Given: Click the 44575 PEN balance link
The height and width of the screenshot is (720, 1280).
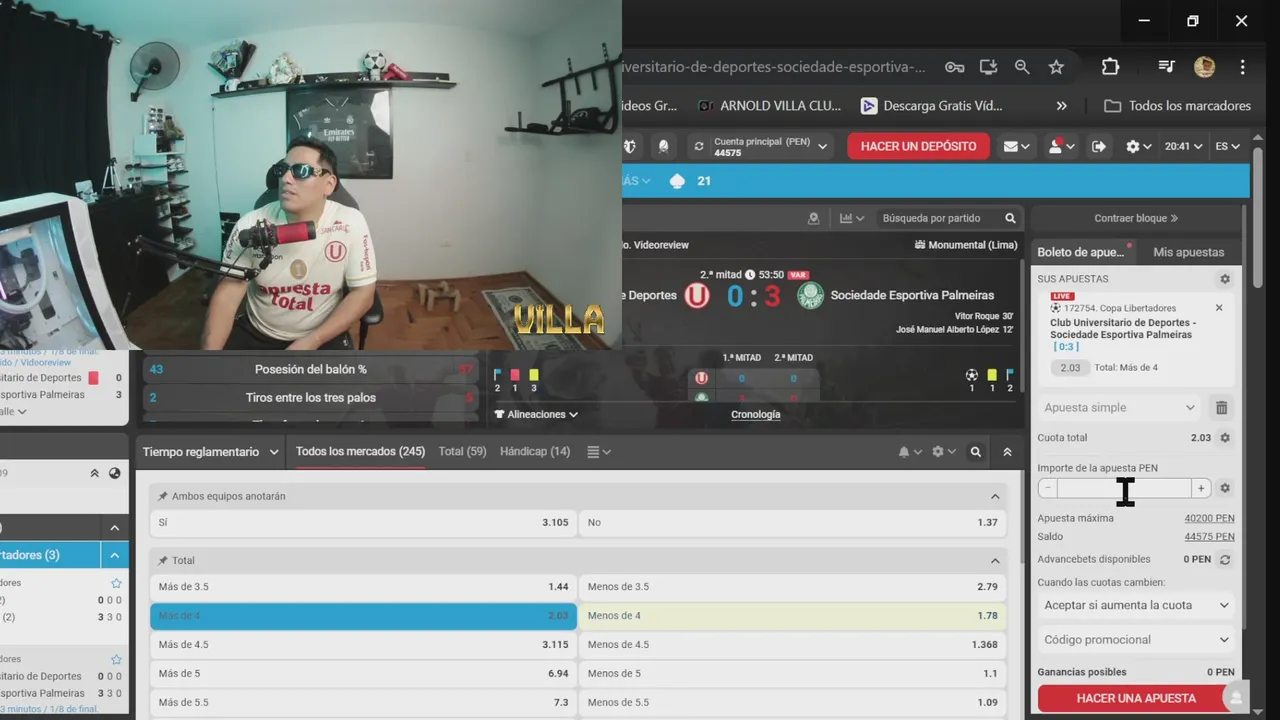Looking at the screenshot, I should 1209,537.
